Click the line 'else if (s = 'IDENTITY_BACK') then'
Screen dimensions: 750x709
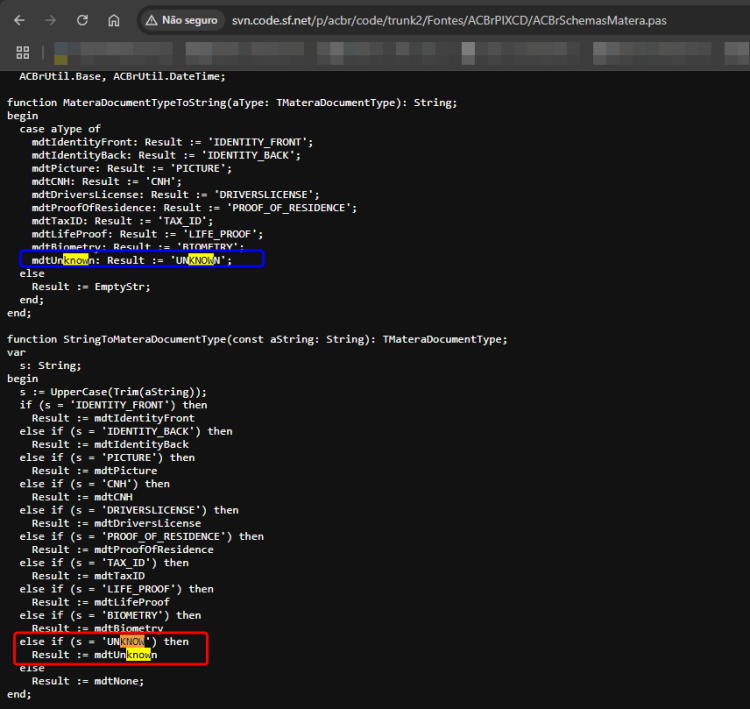[x=126, y=432]
